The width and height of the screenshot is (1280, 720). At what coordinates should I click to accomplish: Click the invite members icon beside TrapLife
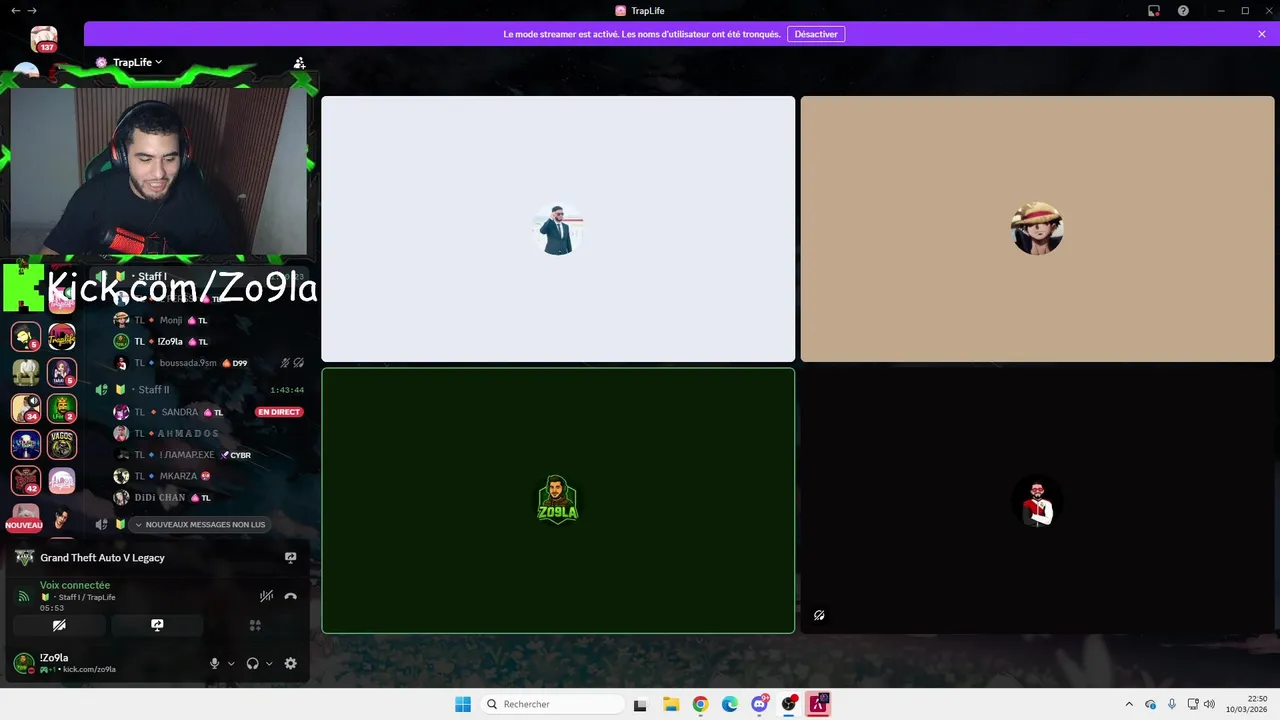299,62
